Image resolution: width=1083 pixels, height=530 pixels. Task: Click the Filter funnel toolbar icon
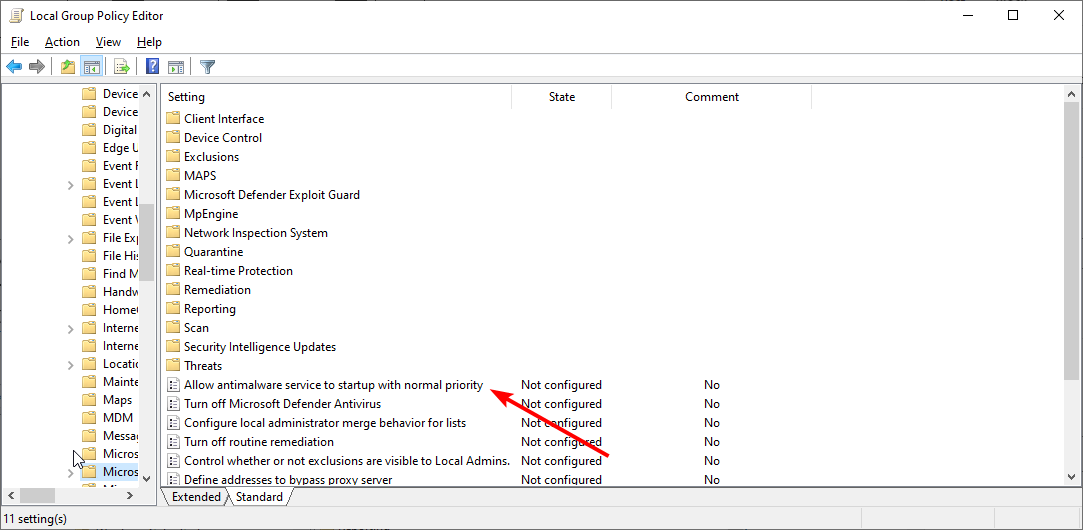207,67
